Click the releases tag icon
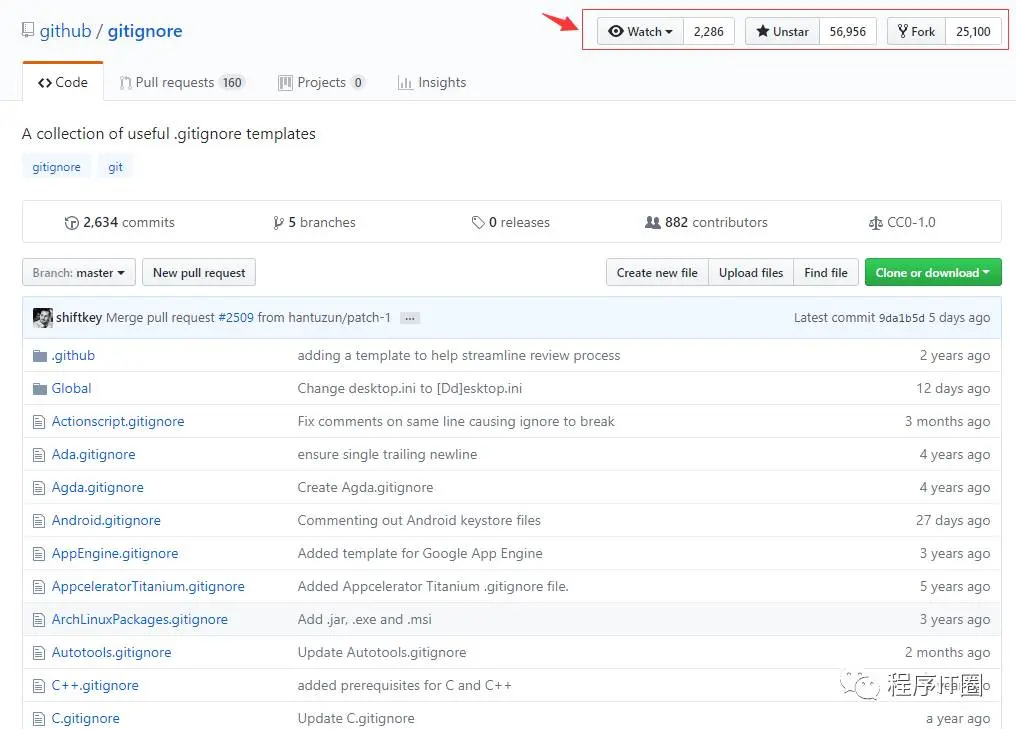This screenshot has width=1016, height=729. [x=478, y=223]
